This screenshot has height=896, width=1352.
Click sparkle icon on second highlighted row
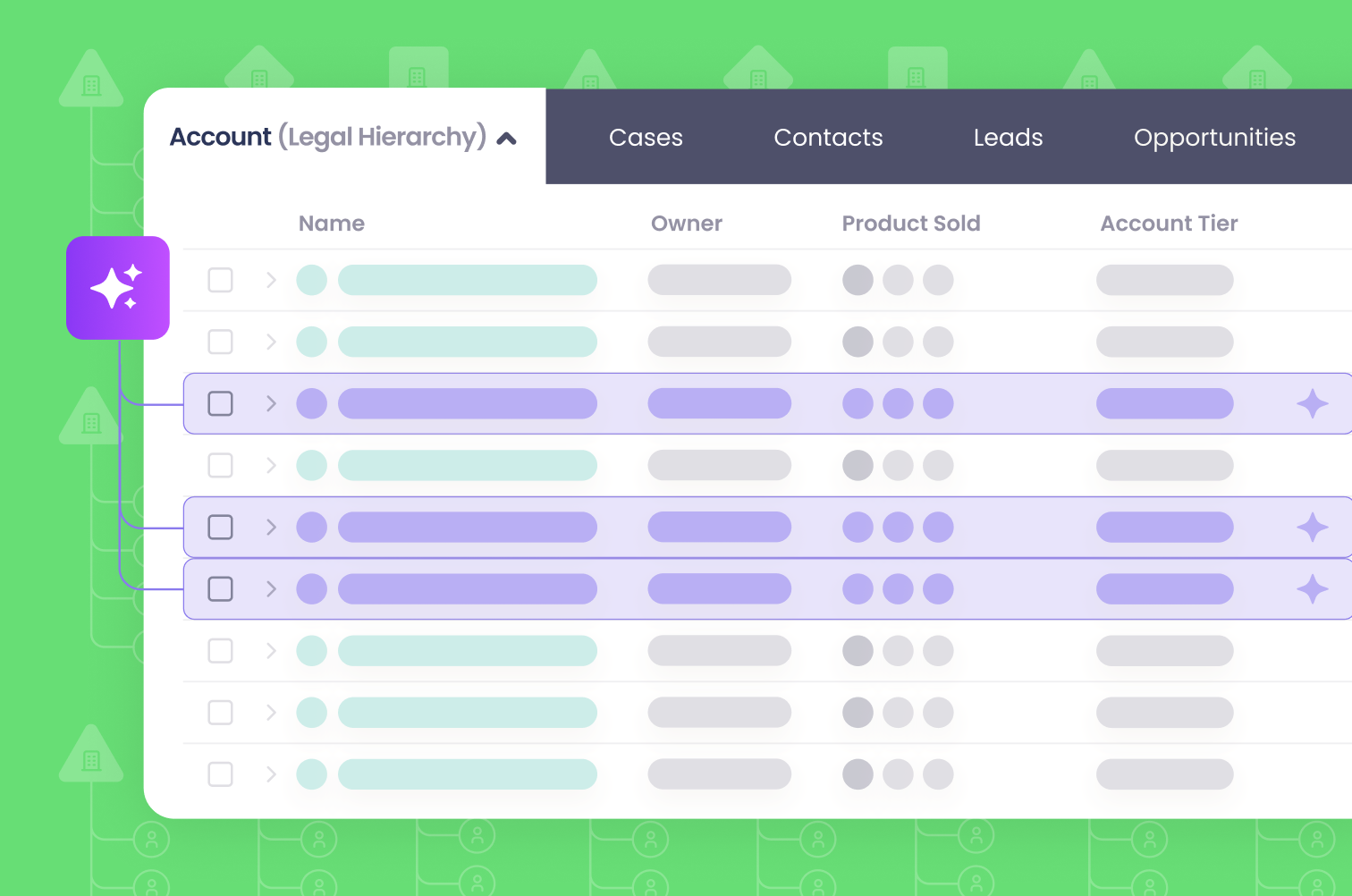pyautogui.click(x=1312, y=528)
